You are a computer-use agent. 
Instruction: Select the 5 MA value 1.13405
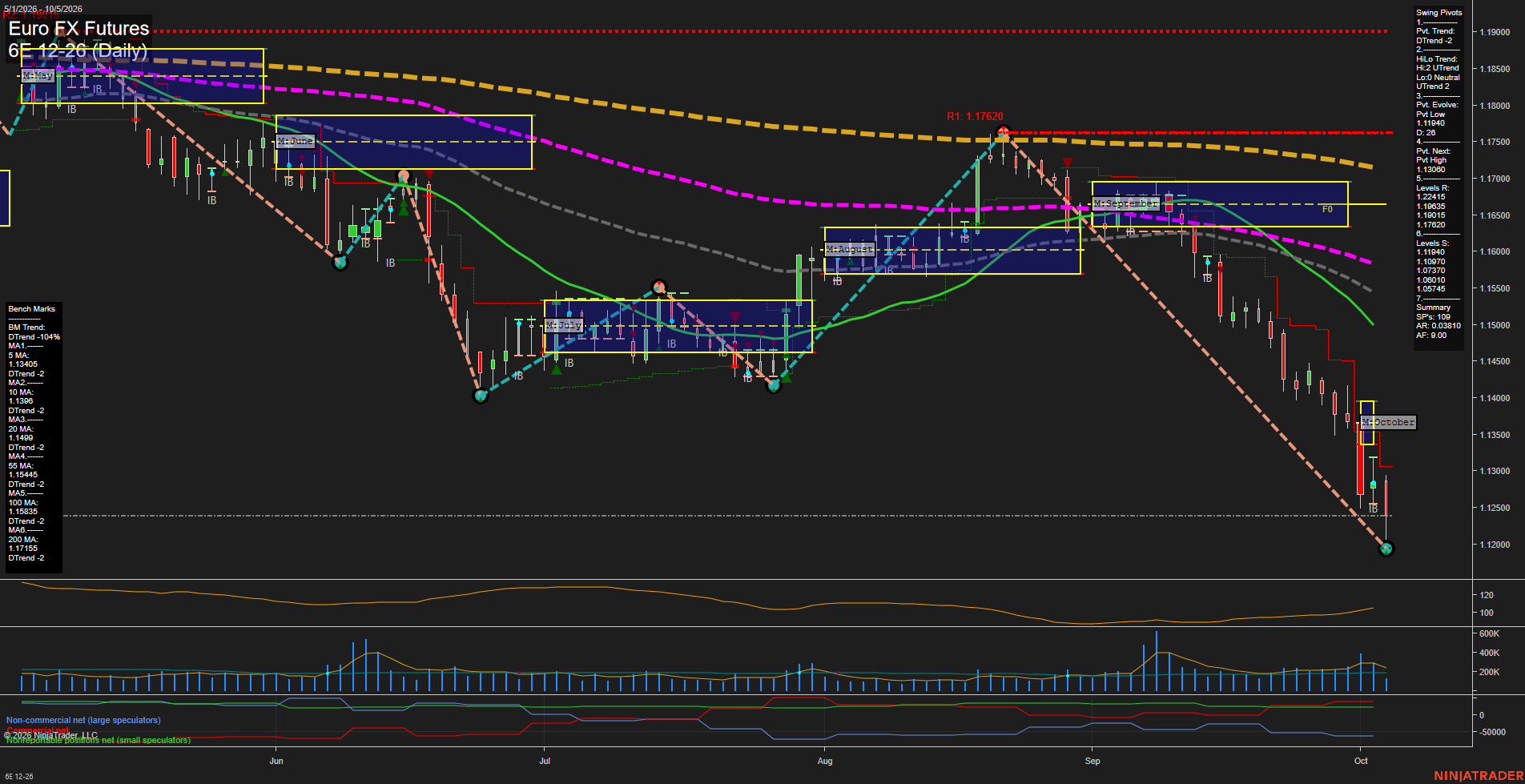pos(22,364)
